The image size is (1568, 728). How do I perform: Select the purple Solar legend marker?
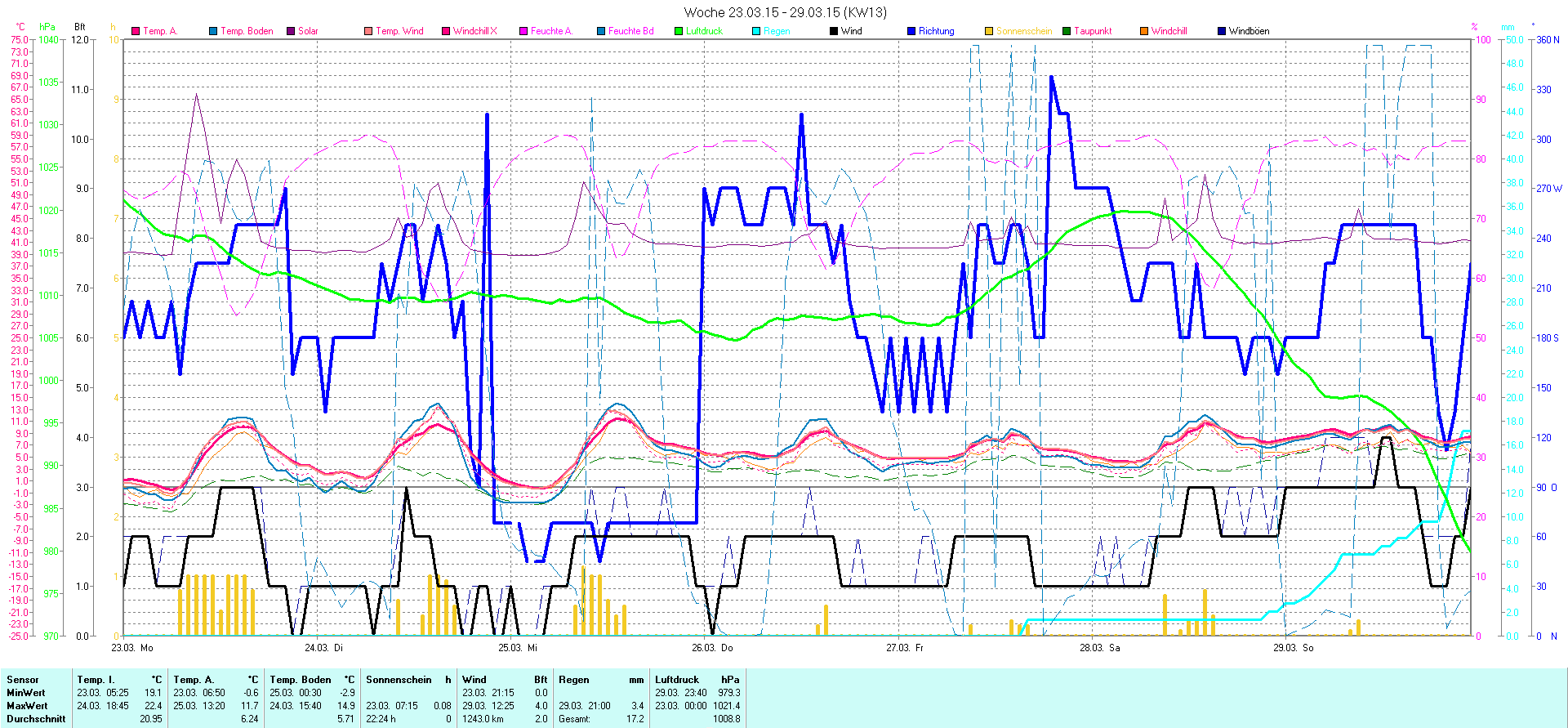[x=291, y=31]
